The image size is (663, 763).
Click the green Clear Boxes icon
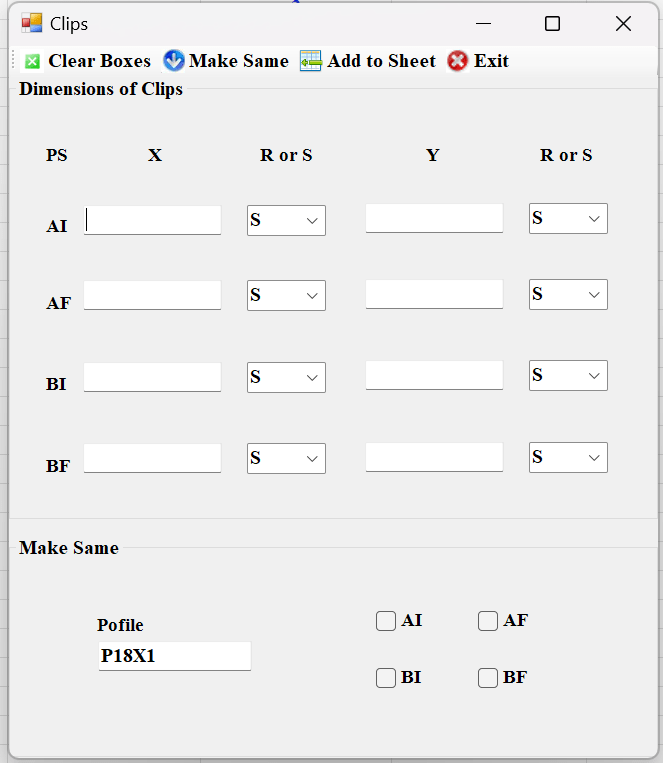point(32,61)
